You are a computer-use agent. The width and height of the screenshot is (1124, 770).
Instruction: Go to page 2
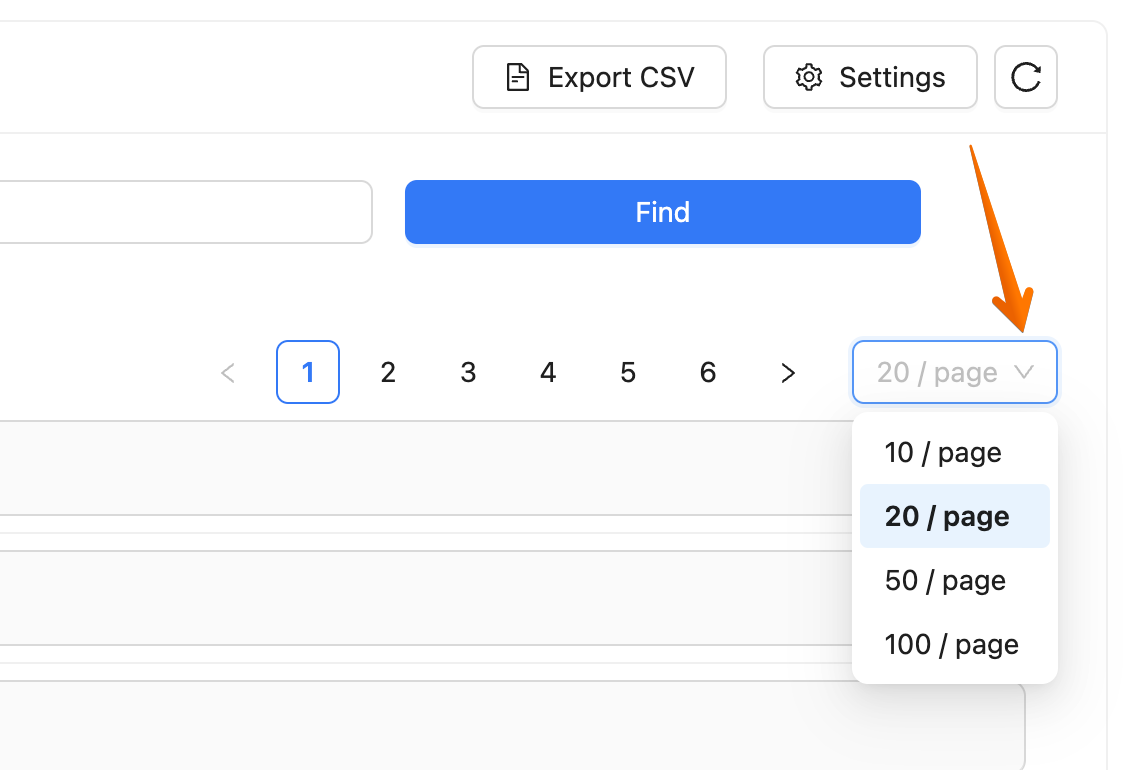tap(388, 372)
